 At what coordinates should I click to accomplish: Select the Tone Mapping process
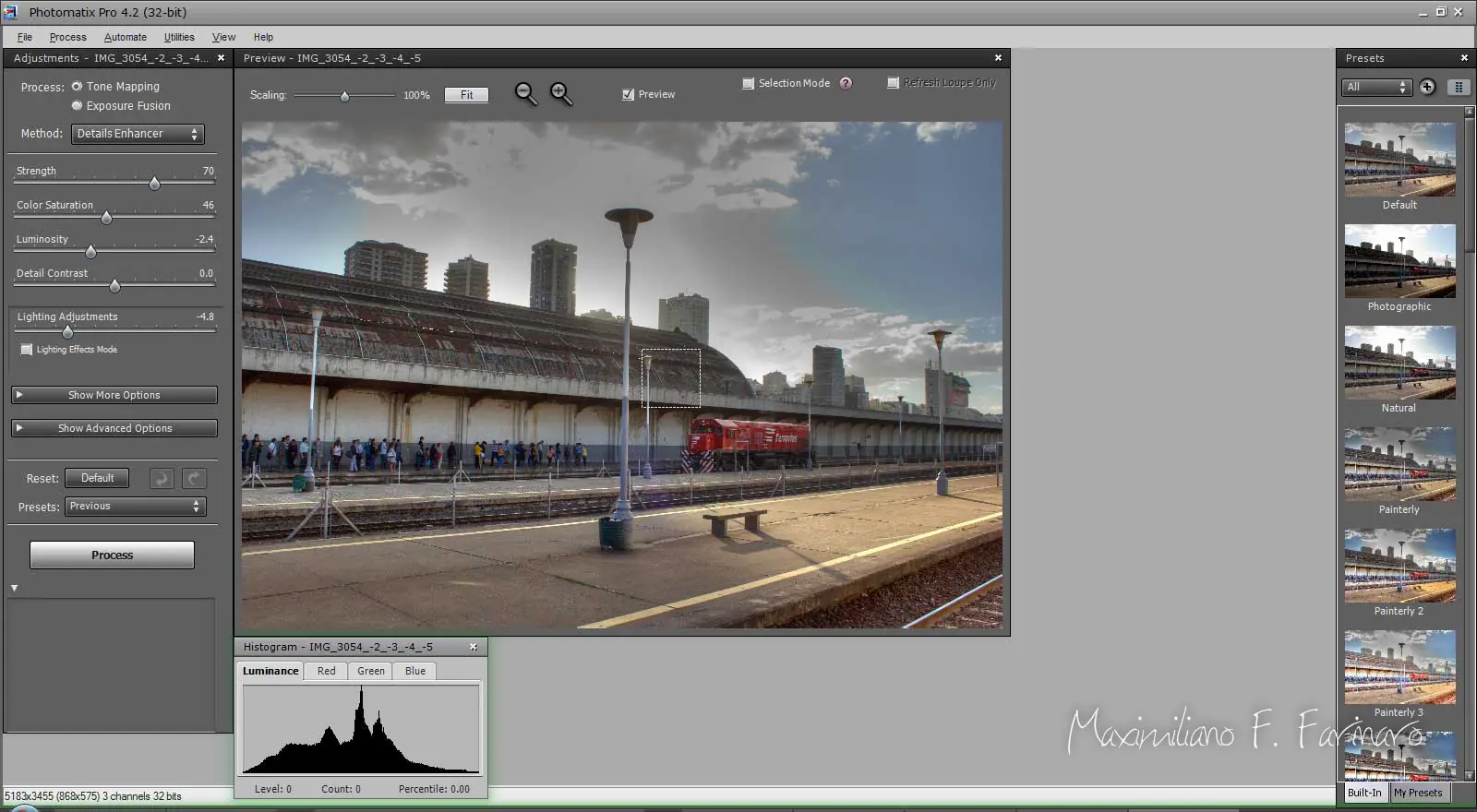(78, 87)
